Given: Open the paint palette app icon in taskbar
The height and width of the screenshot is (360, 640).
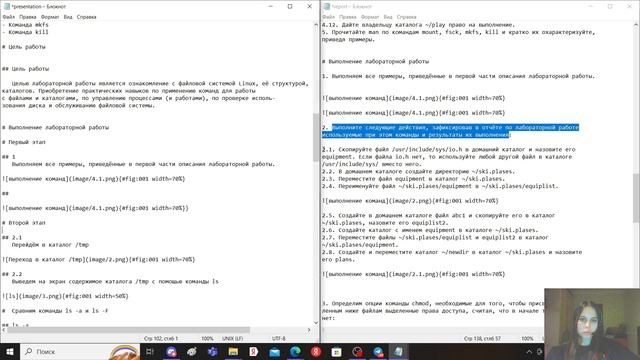Looking at the screenshot, I should click(x=192, y=351).
